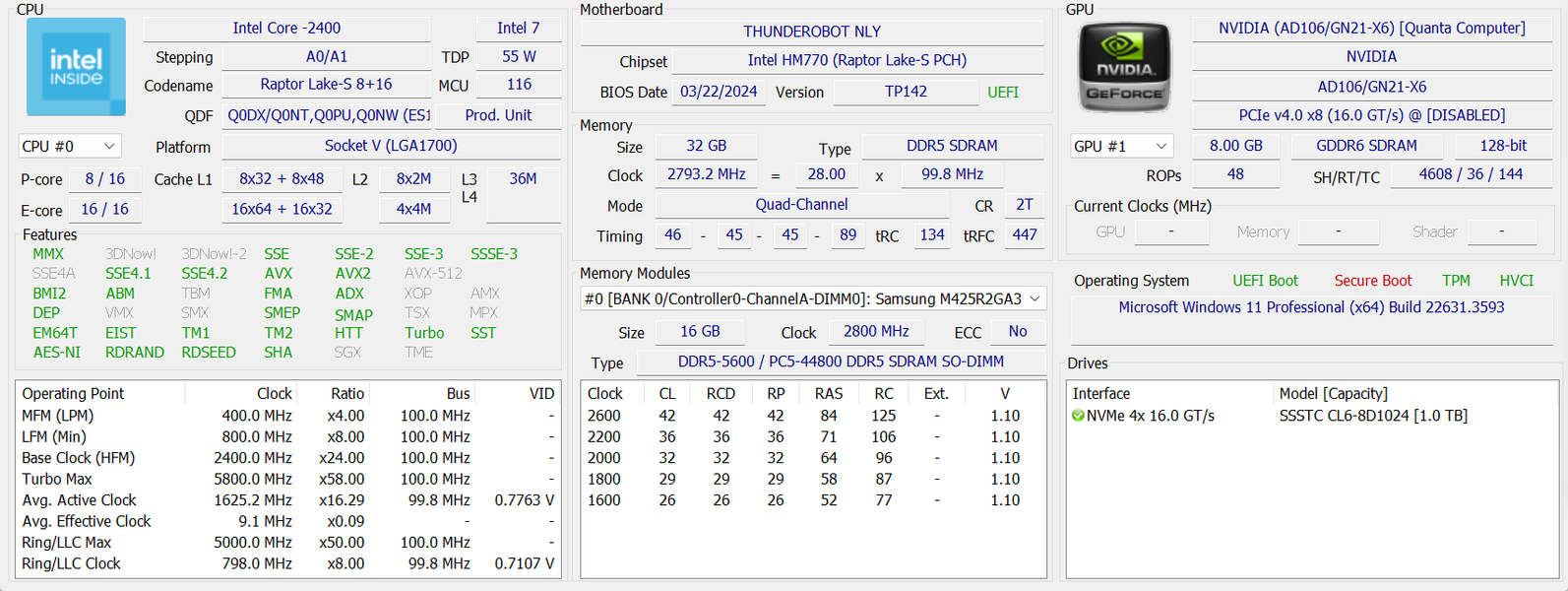Click module size 16 GB value

(x=700, y=332)
